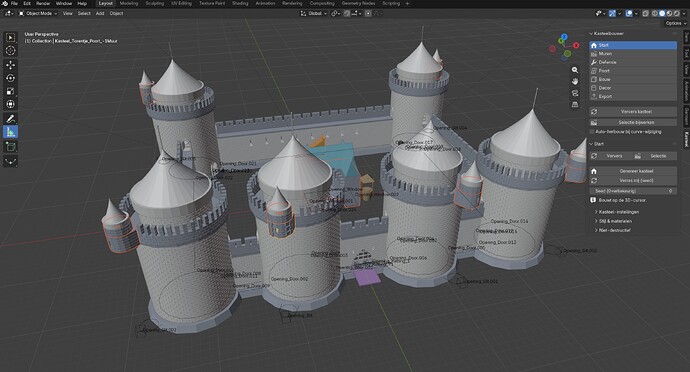The image size is (690, 372).
Task: Open the Options dropdown
Action: (675, 23)
